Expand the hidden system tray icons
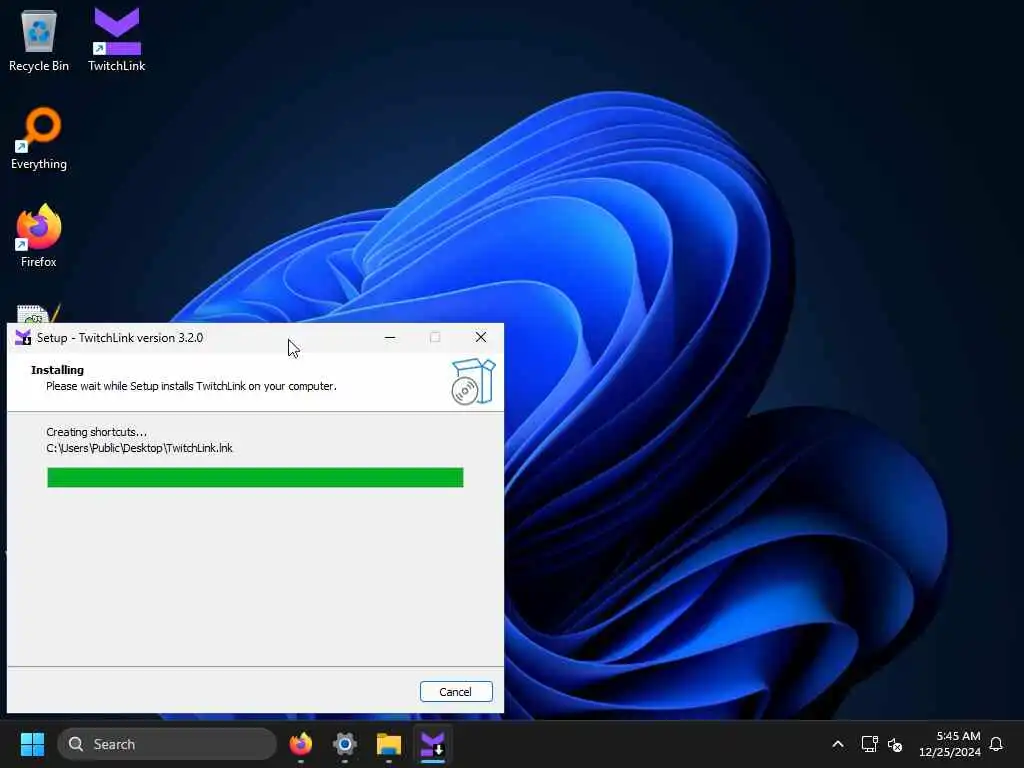The height and width of the screenshot is (768, 1024). point(838,744)
